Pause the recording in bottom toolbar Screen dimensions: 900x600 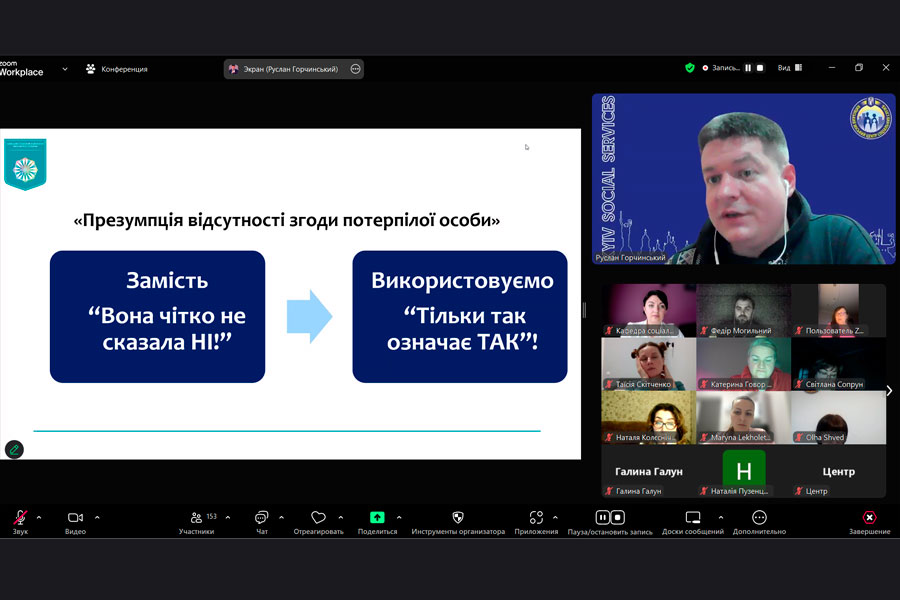pos(602,517)
